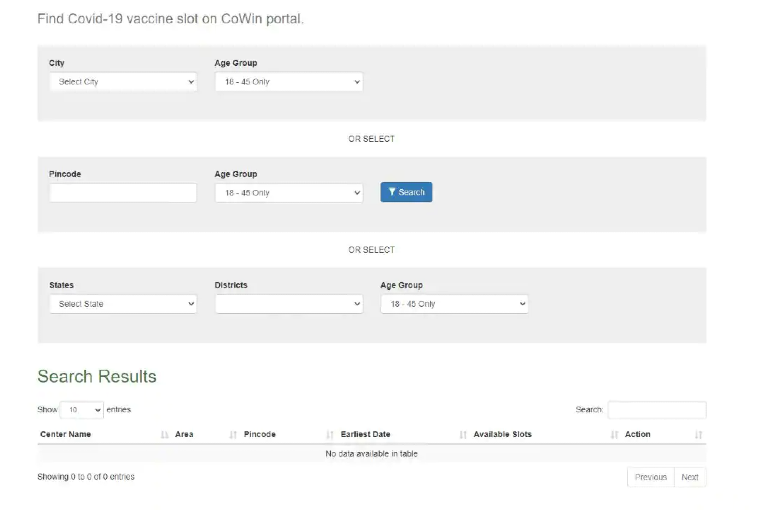The width and height of the screenshot is (770, 515).
Task: Click the blue Search button
Action: pos(406,192)
